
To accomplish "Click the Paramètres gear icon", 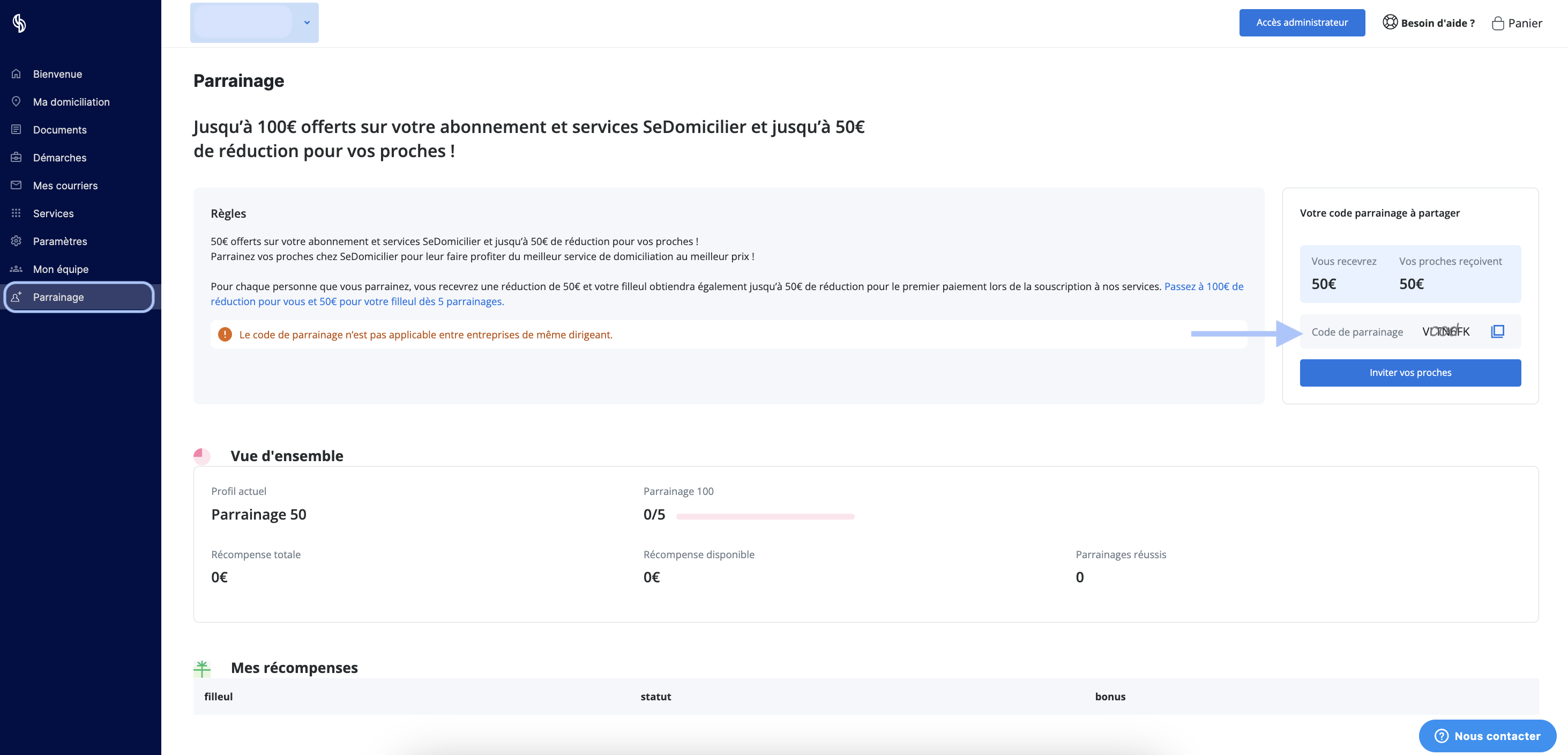I will coord(17,241).
